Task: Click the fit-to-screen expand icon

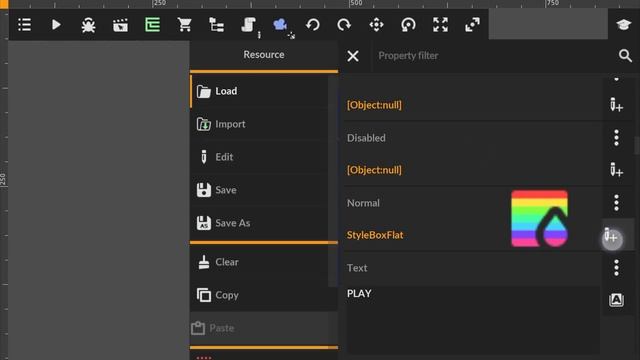Action: pos(440,25)
